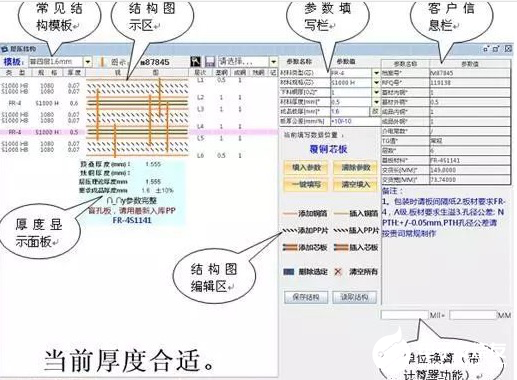Click the 基板材料 value FR-4S1141
Viewport: 517px width, 380px height.
445,160
